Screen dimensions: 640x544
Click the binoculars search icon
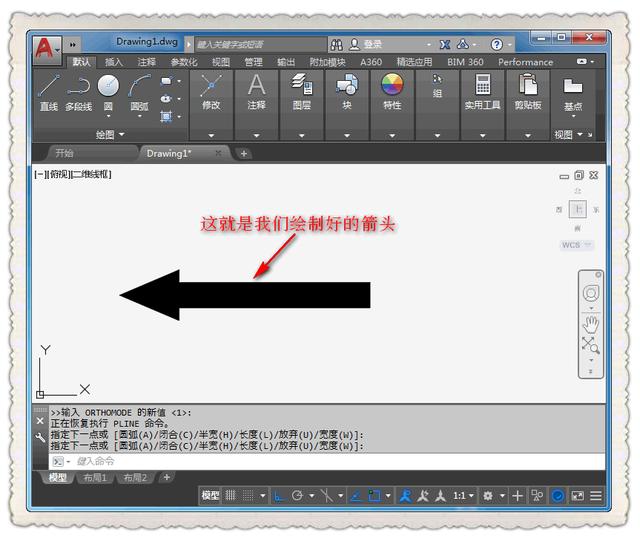point(336,45)
